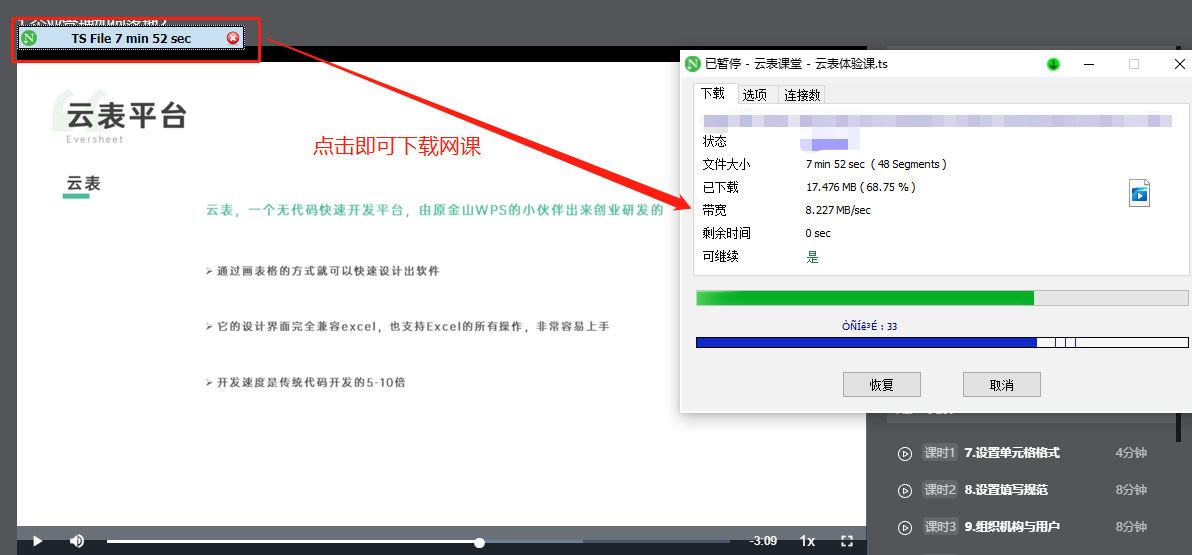Mute the video using the speaker icon

pos(77,541)
